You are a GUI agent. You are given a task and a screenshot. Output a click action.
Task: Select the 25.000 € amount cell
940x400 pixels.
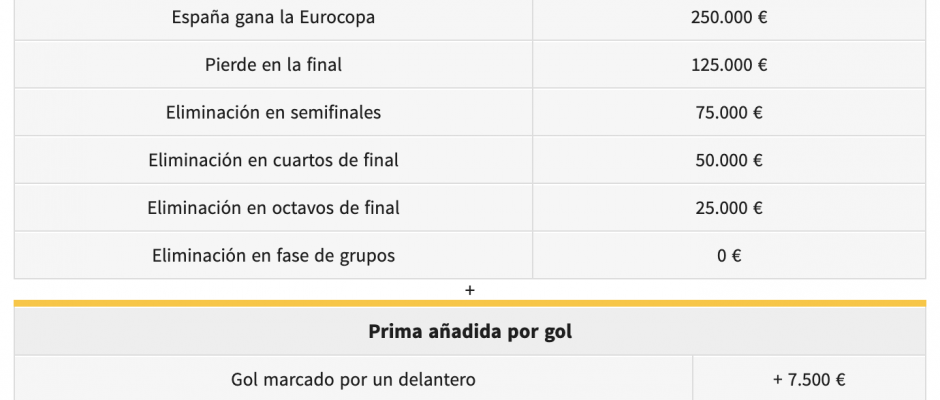(729, 207)
